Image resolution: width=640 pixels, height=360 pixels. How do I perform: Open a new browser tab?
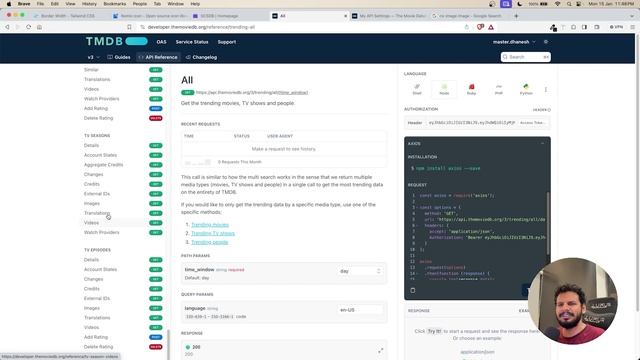[516, 16]
